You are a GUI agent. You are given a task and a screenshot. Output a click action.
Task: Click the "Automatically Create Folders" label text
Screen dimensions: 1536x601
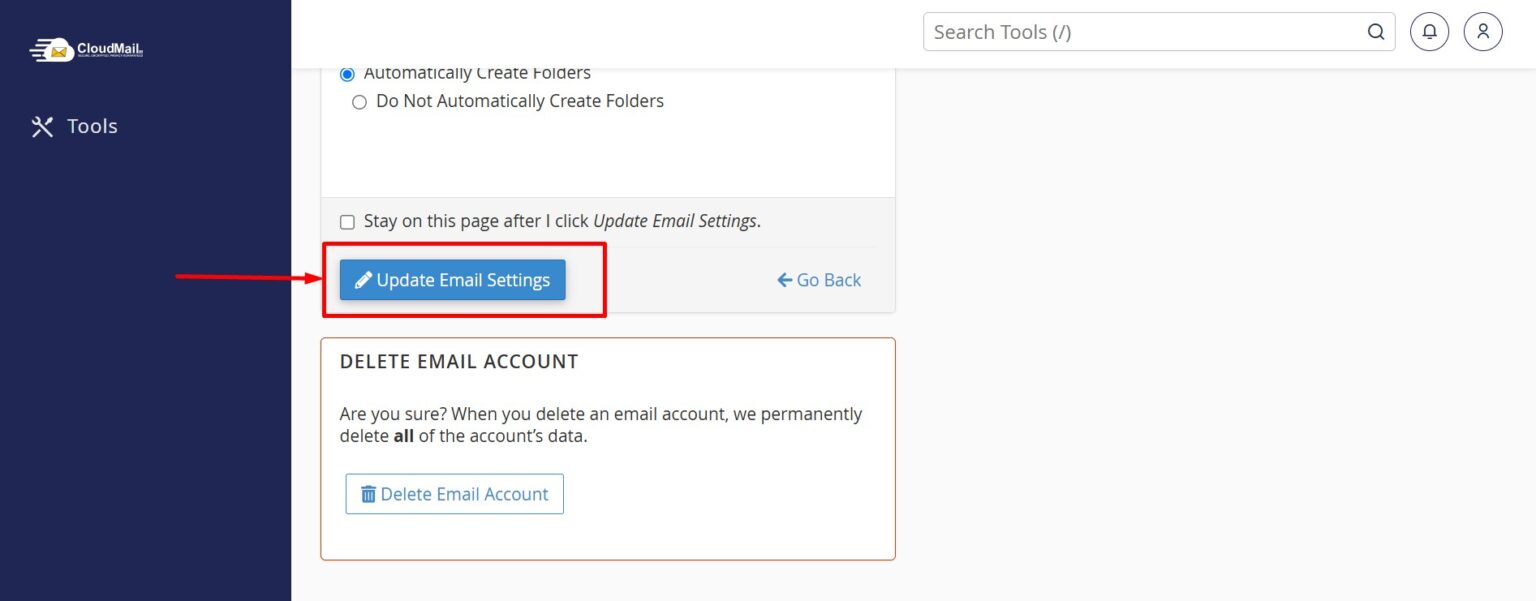click(x=477, y=73)
